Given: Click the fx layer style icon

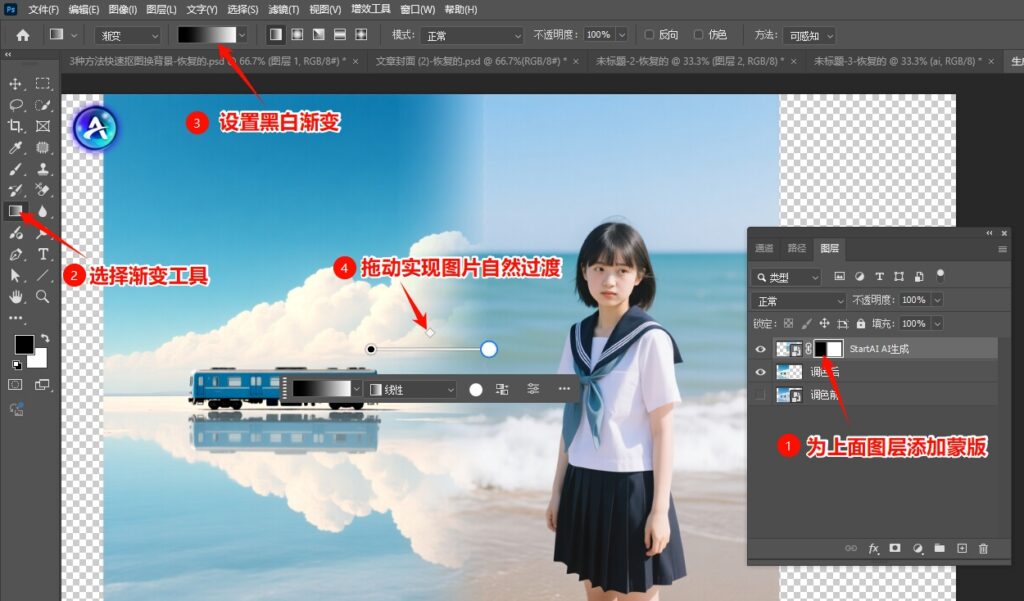Looking at the screenshot, I should [873, 548].
